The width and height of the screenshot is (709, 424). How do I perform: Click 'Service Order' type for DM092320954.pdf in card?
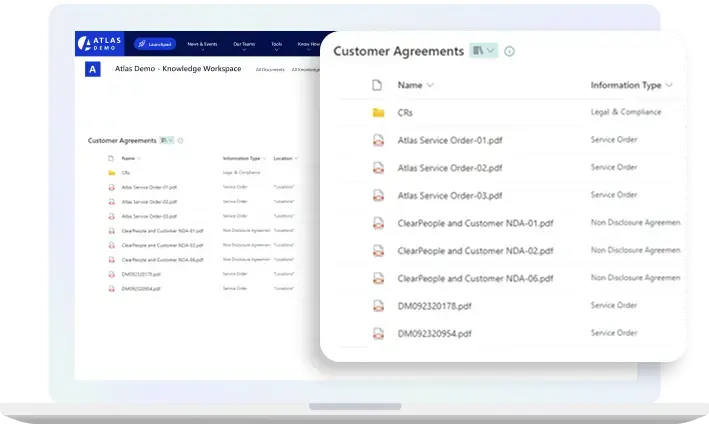(614, 333)
